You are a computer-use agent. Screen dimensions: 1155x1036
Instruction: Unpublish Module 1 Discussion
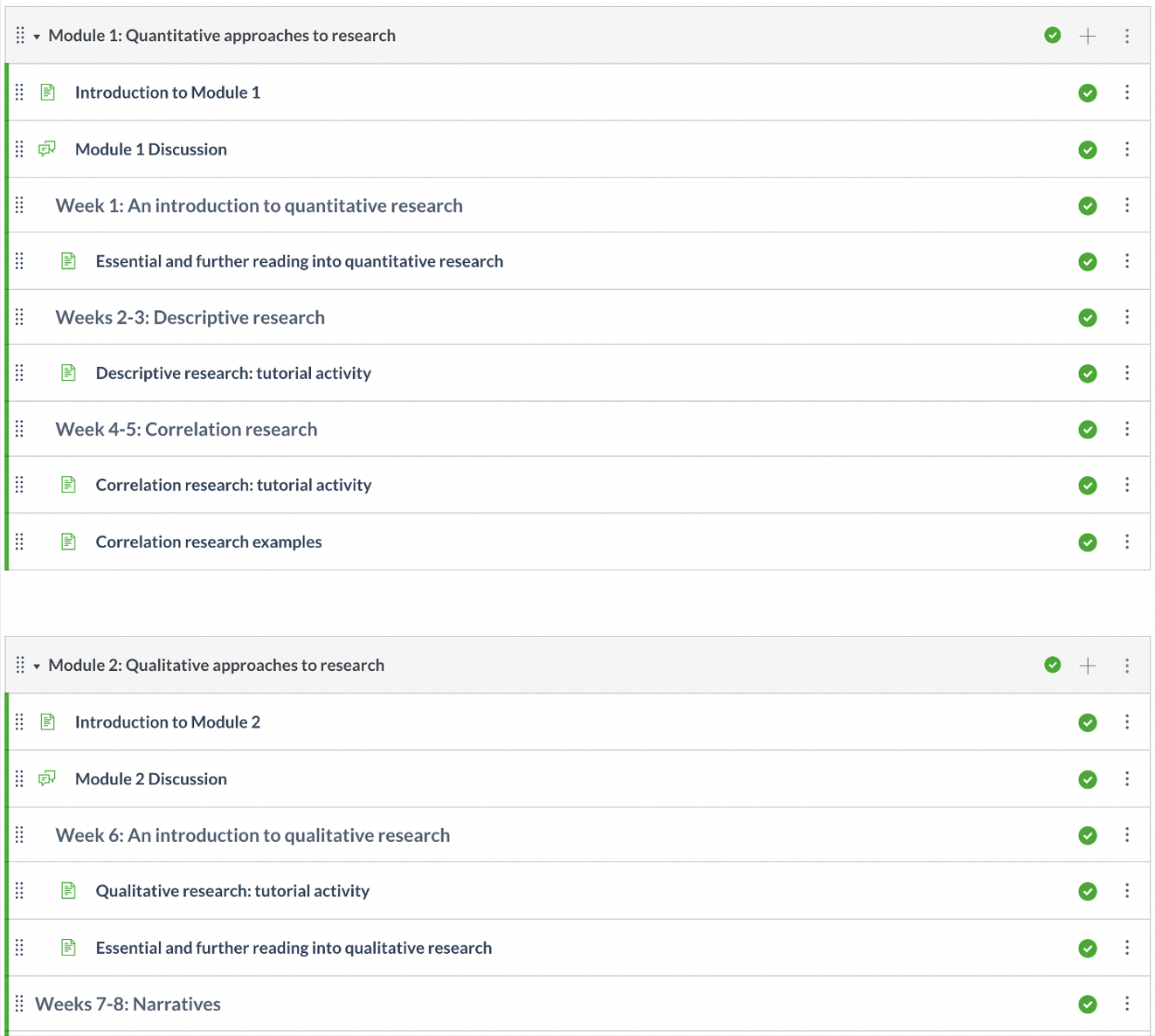pyautogui.click(x=1088, y=149)
